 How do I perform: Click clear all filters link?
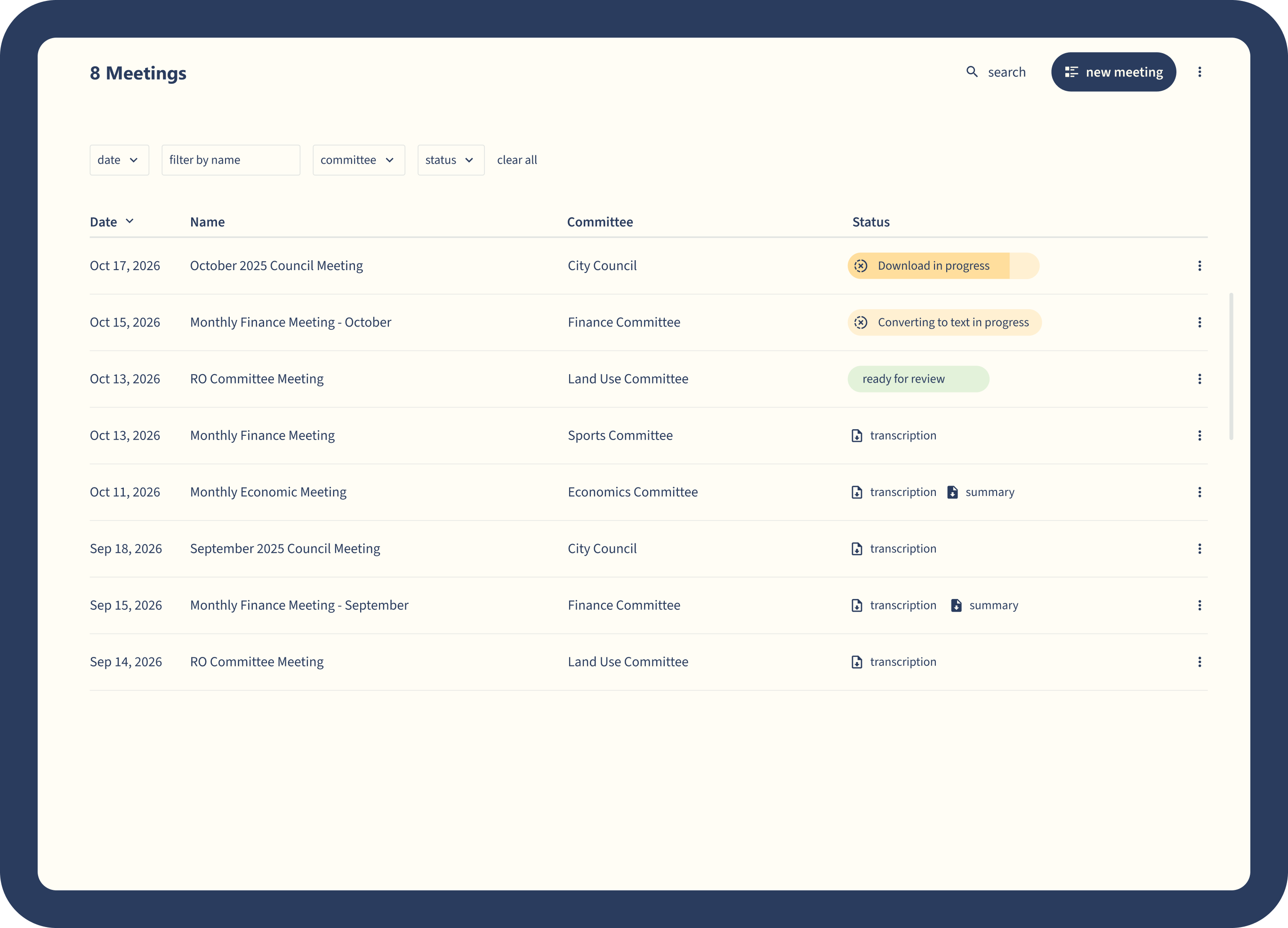click(x=517, y=160)
